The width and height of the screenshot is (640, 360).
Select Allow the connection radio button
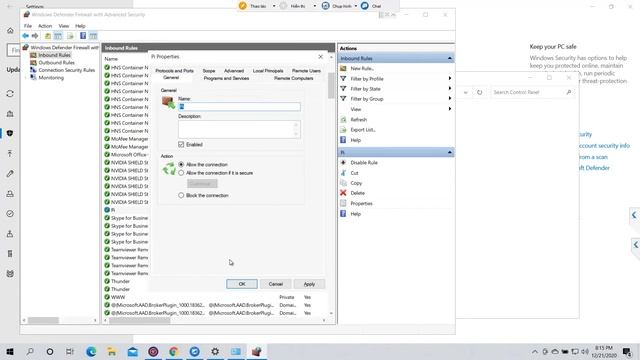point(181,164)
